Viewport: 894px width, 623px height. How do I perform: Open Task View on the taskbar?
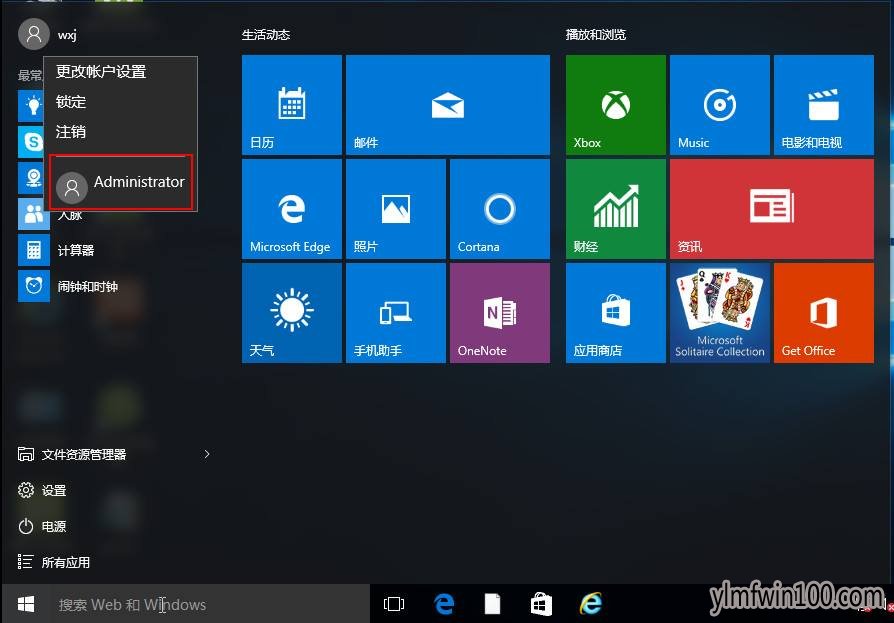(394, 604)
